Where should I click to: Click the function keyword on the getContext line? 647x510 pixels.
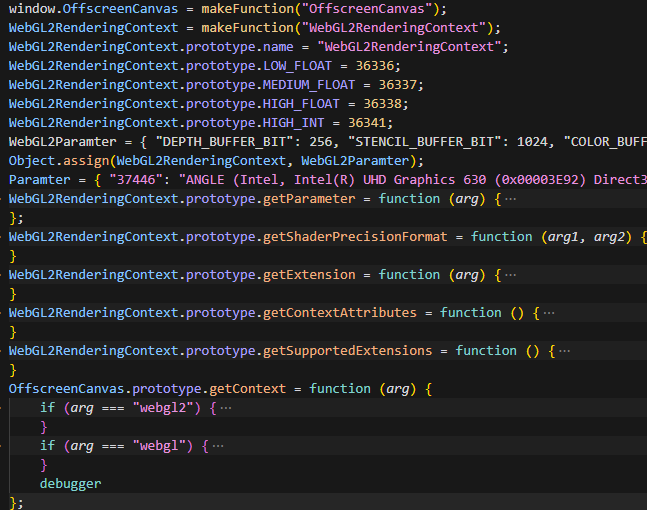coord(340,388)
